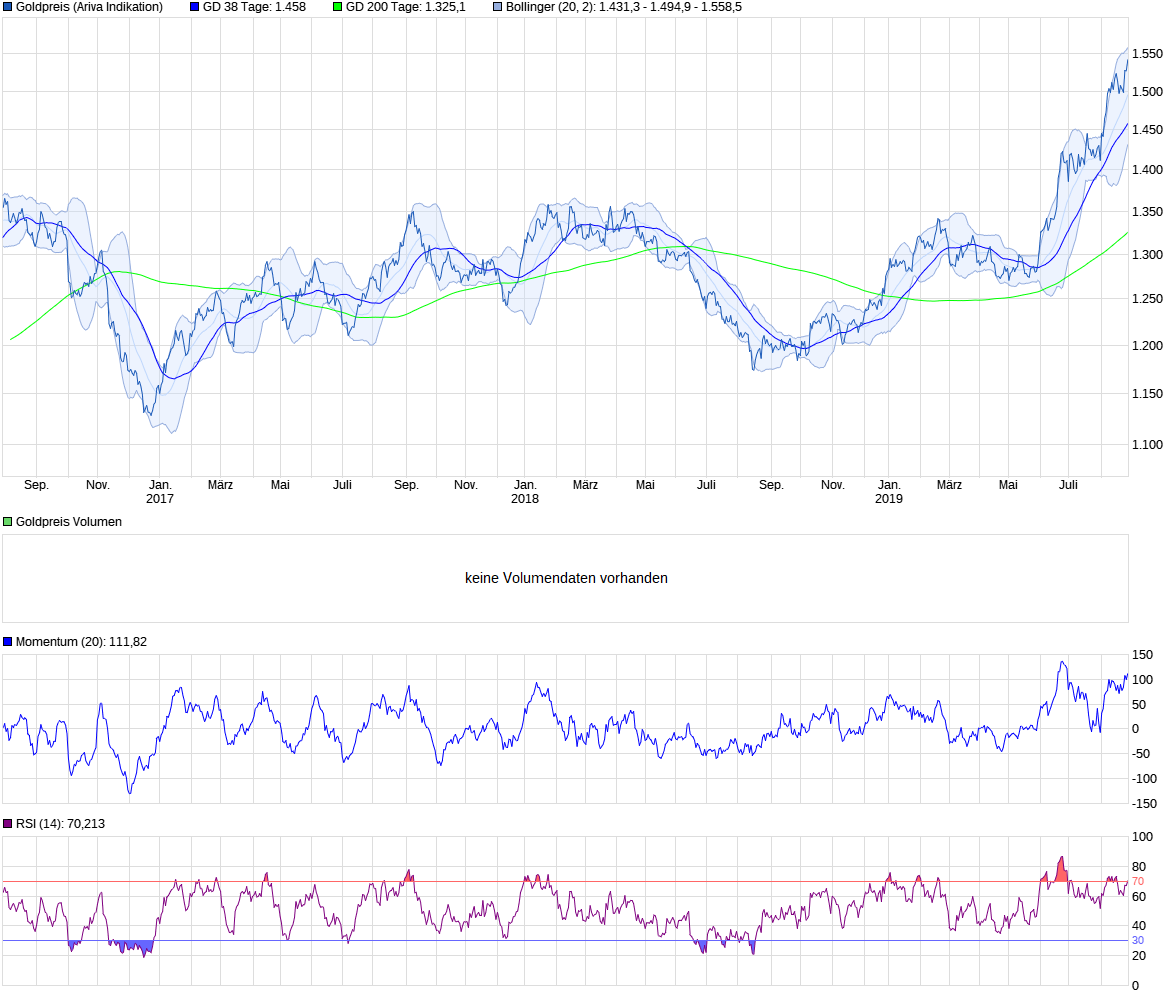The image size is (1175, 997).
Task: Click the 1.200 price axis value
Action: pyautogui.click(x=1147, y=346)
